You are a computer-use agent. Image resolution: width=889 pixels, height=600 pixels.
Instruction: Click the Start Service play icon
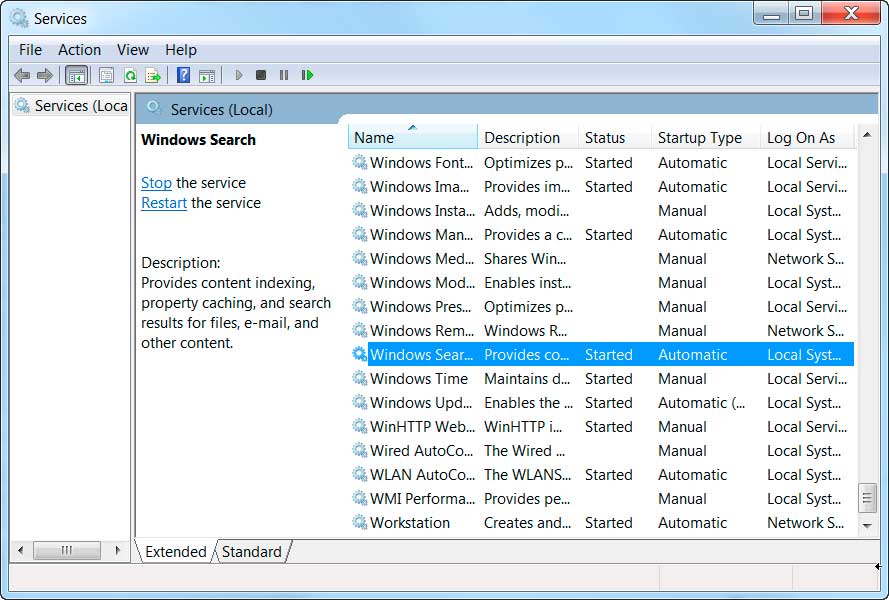click(239, 75)
